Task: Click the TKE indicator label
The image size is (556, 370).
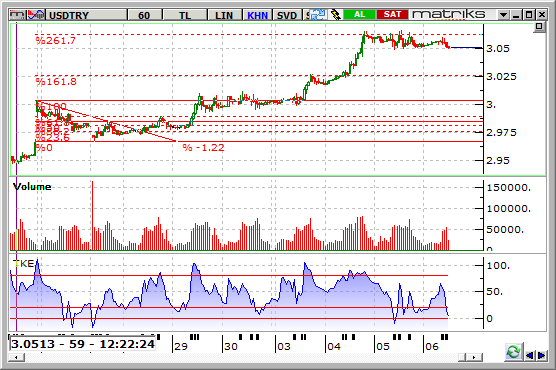Action: (23, 263)
